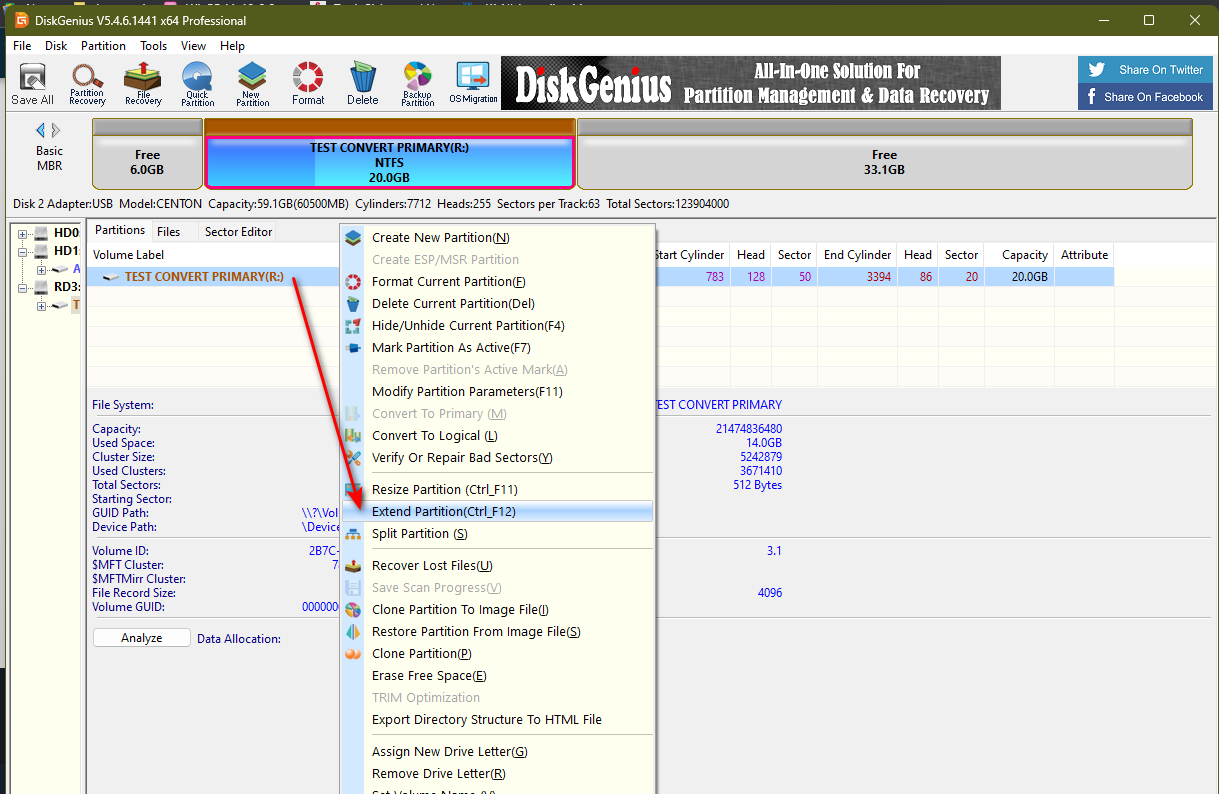Viewport: 1219px width, 794px height.
Task: Open the File menu
Action: click(x=22, y=46)
